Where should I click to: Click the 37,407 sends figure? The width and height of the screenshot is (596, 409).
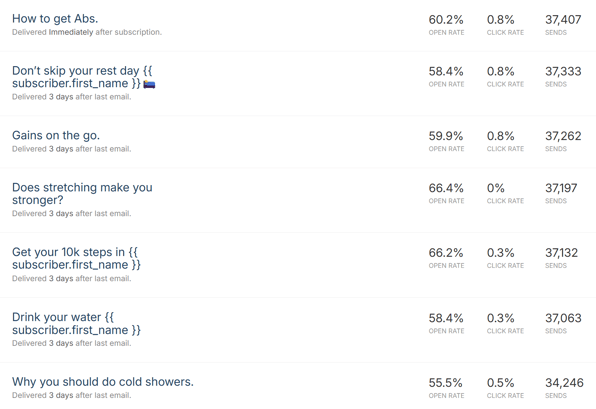[x=563, y=19]
